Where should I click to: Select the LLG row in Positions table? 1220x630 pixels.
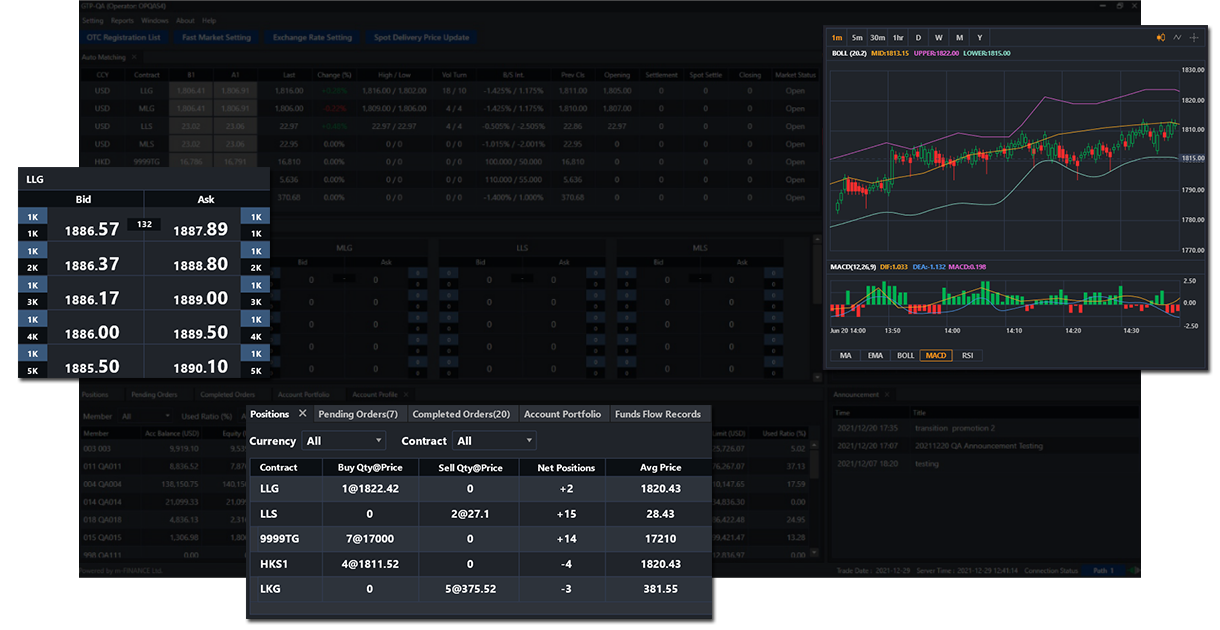(x=480, y=488)
